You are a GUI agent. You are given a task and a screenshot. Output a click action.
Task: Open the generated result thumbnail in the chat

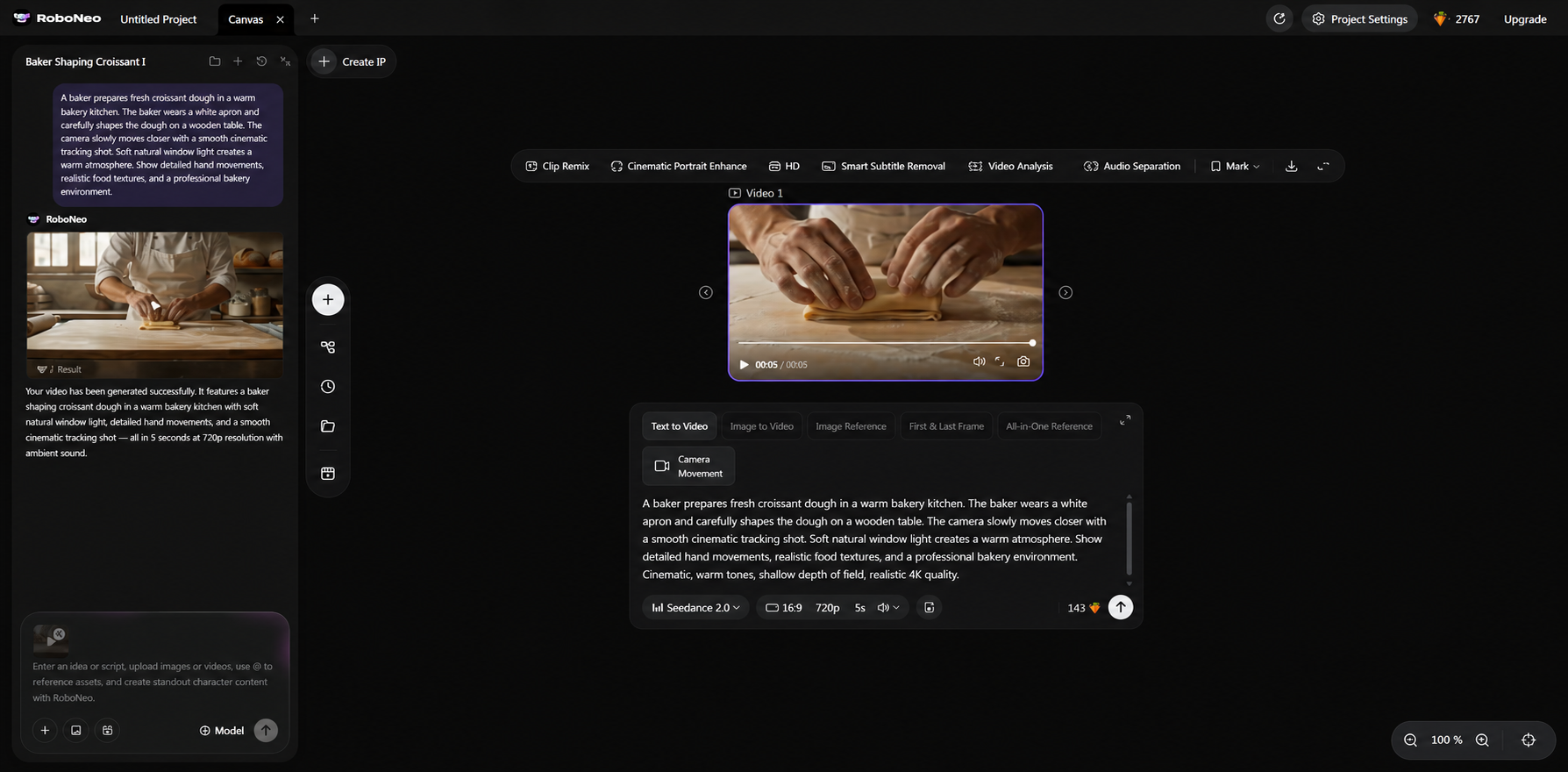154,304
